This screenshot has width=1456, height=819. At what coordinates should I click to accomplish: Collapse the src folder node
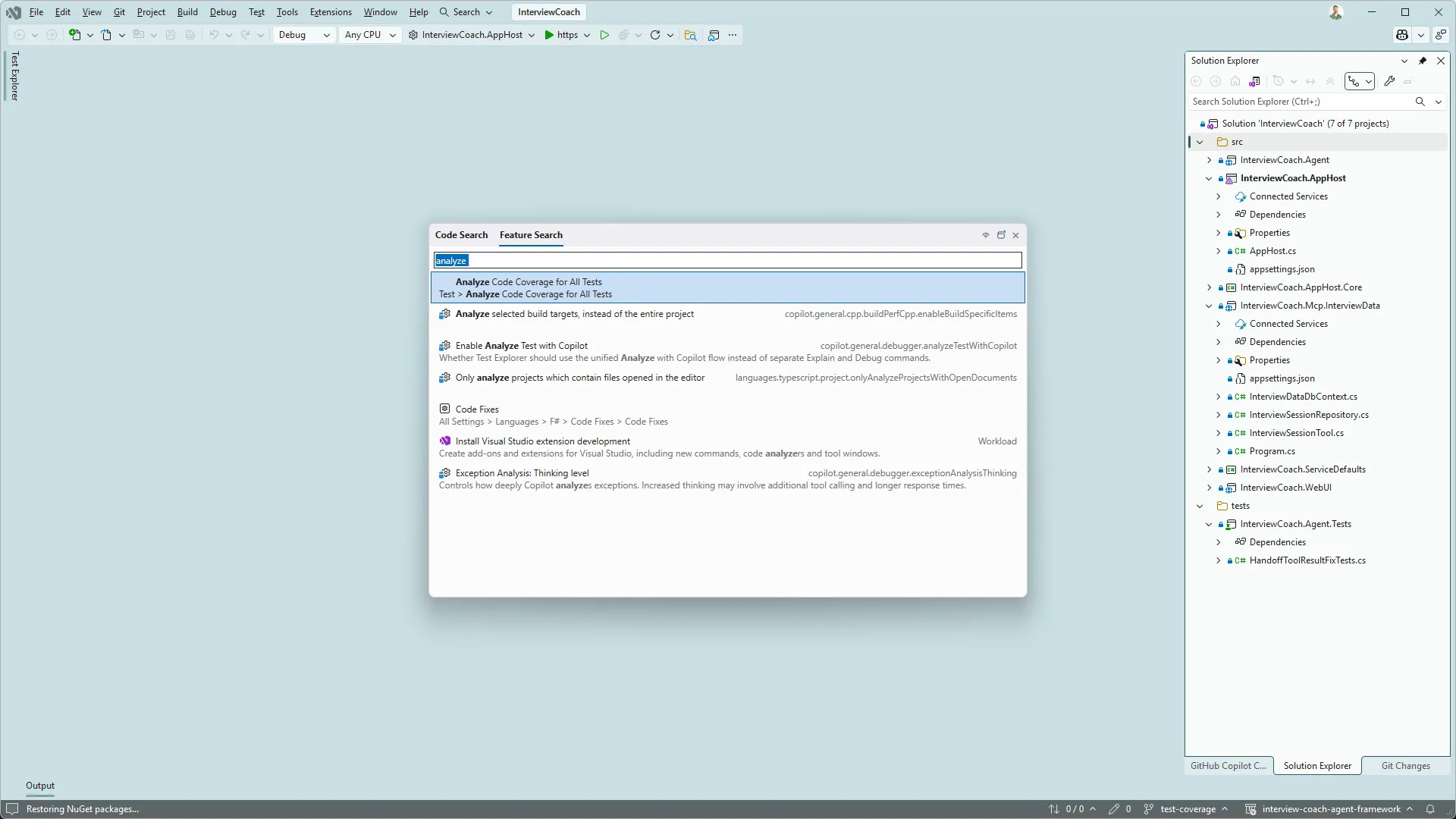(x=1200, y=142)
